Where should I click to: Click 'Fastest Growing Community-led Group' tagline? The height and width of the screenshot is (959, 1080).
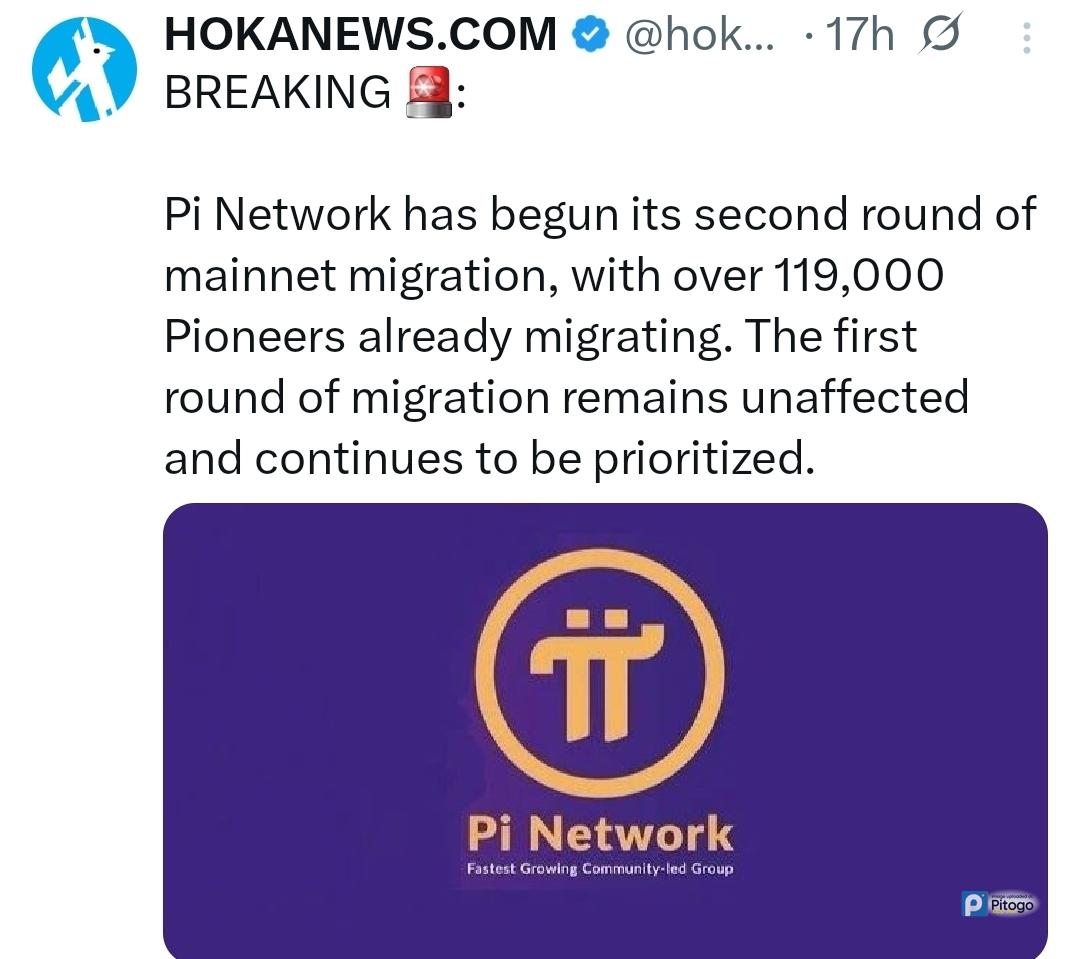tap(599, 868)
